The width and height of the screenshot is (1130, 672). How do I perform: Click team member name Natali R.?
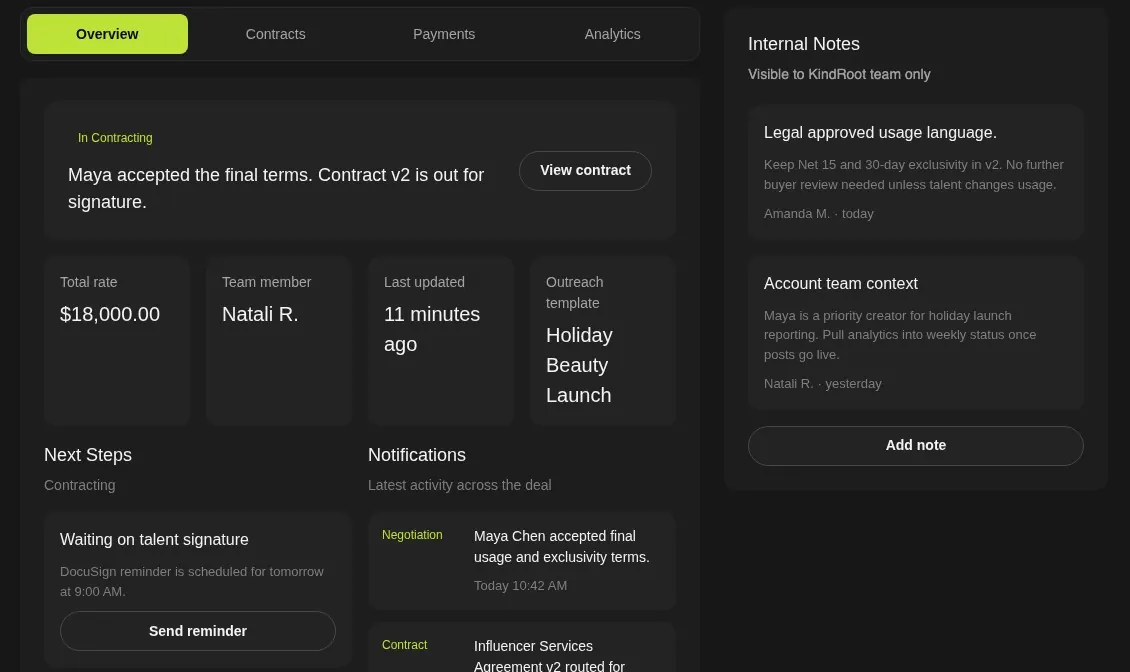pyautogui.click(x=260, y=314)
